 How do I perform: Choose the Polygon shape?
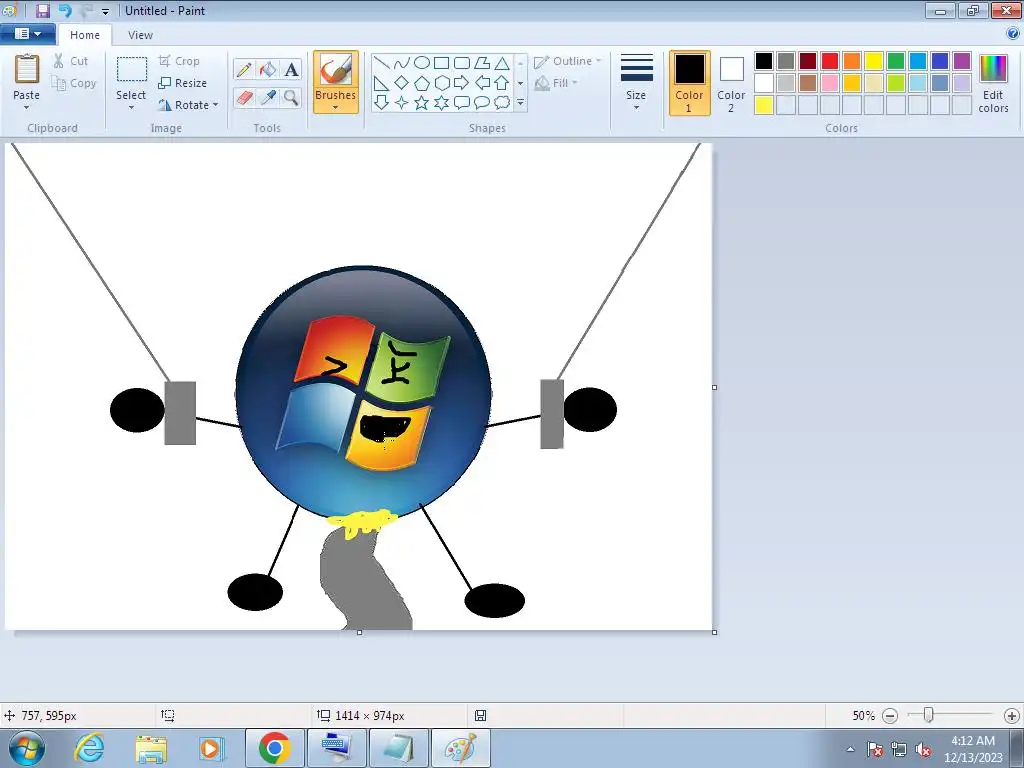[x=482, y=63]
